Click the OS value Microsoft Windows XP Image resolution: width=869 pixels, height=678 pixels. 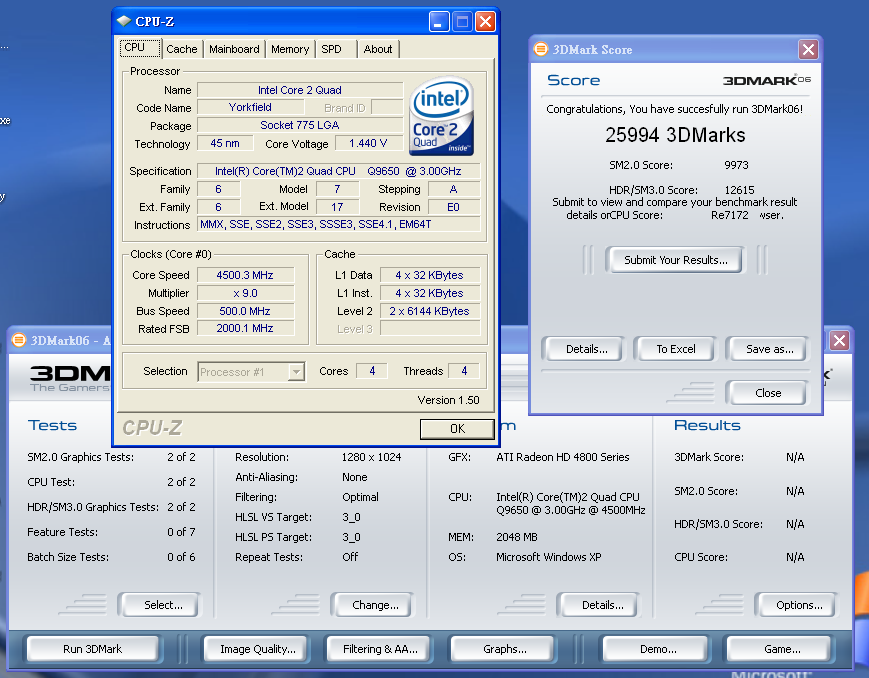(x=549, y=557)
